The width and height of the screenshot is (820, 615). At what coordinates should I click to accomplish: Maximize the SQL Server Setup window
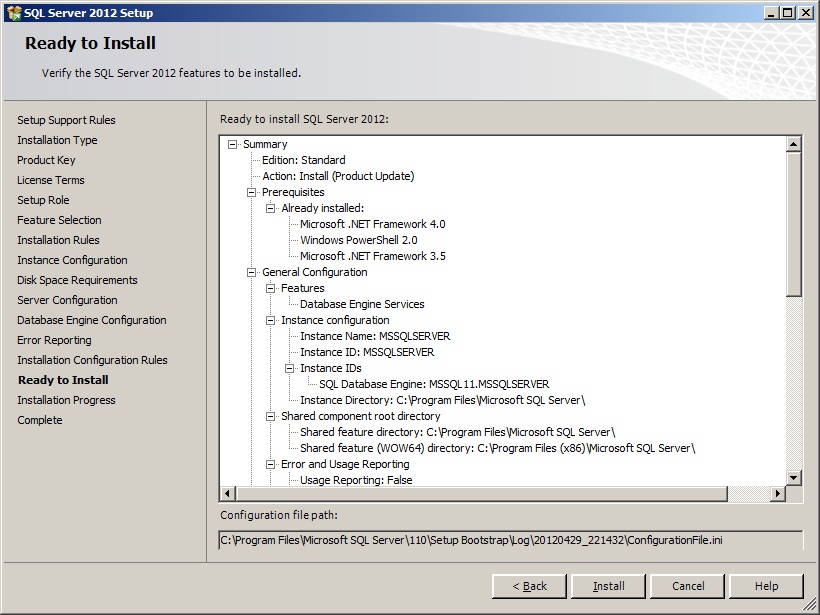tap(787, 13)
